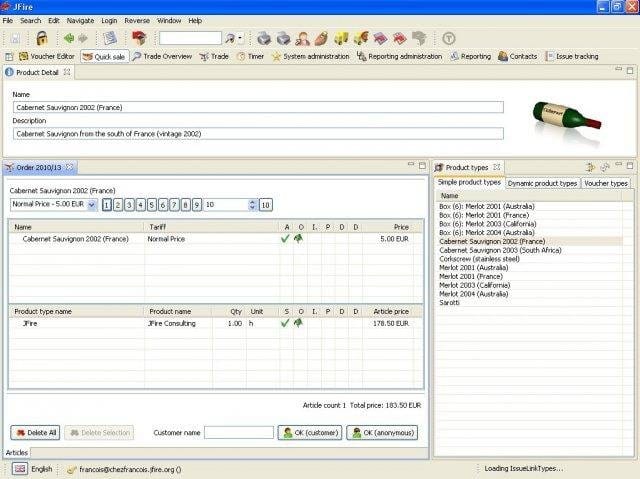Select the Voucher types tab
Image resolution: width=640 pixels, height=479 pixels.
point(606,183)
